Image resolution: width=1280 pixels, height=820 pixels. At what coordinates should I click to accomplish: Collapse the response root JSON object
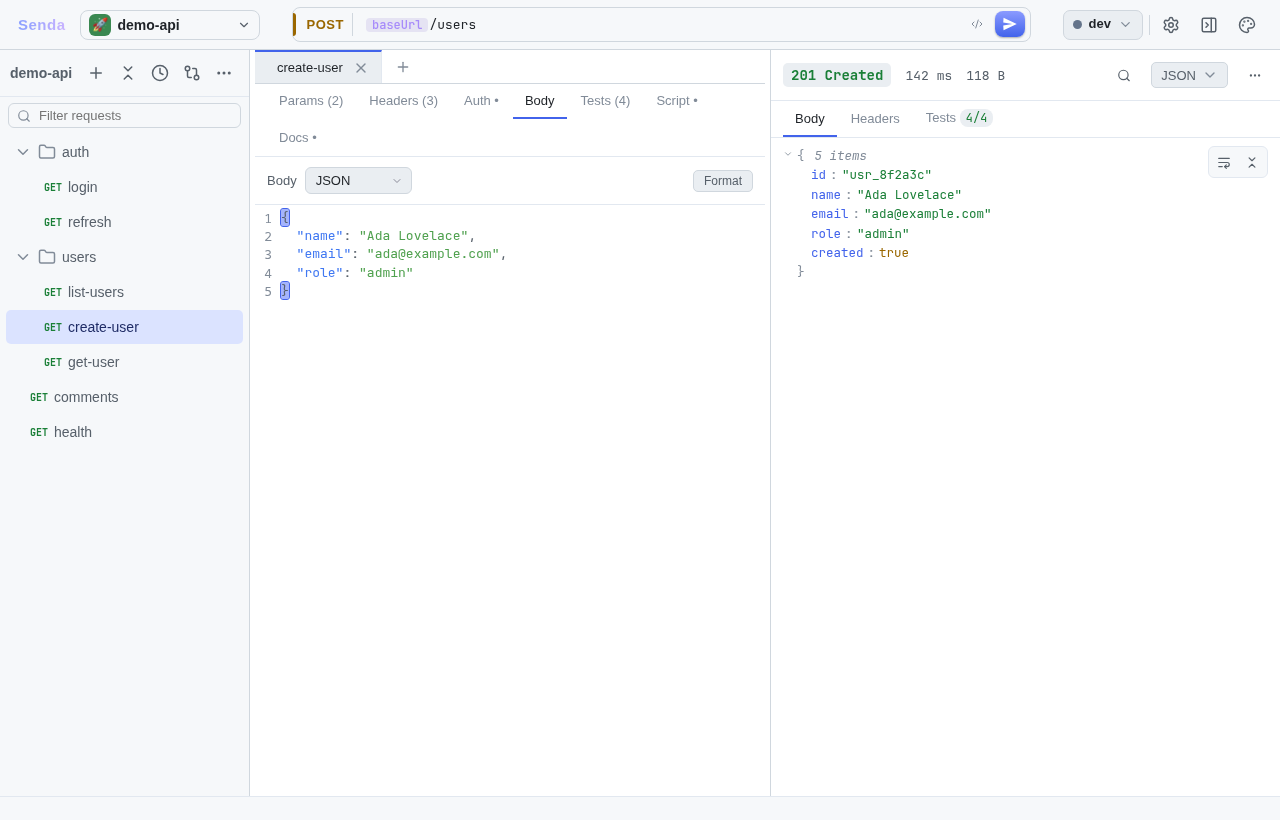point(788,155)
